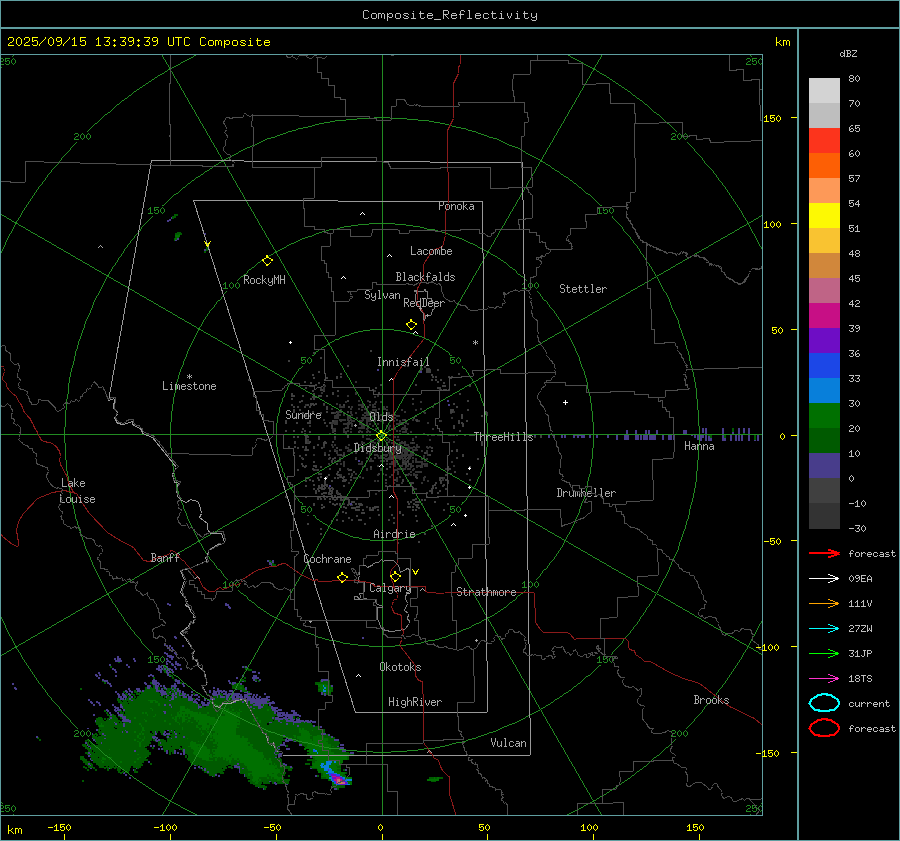Click the purple swatch between 39 and 36
This screenshot has height=841, width=900.
(x=824, y=341)
